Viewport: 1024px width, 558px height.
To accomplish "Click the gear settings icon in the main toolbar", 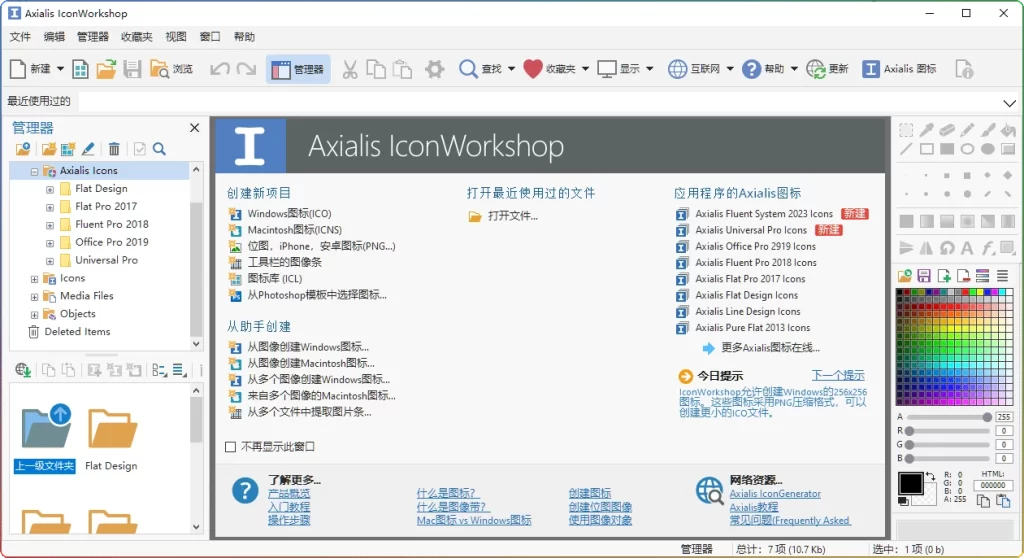I will [x=434, y=69].
